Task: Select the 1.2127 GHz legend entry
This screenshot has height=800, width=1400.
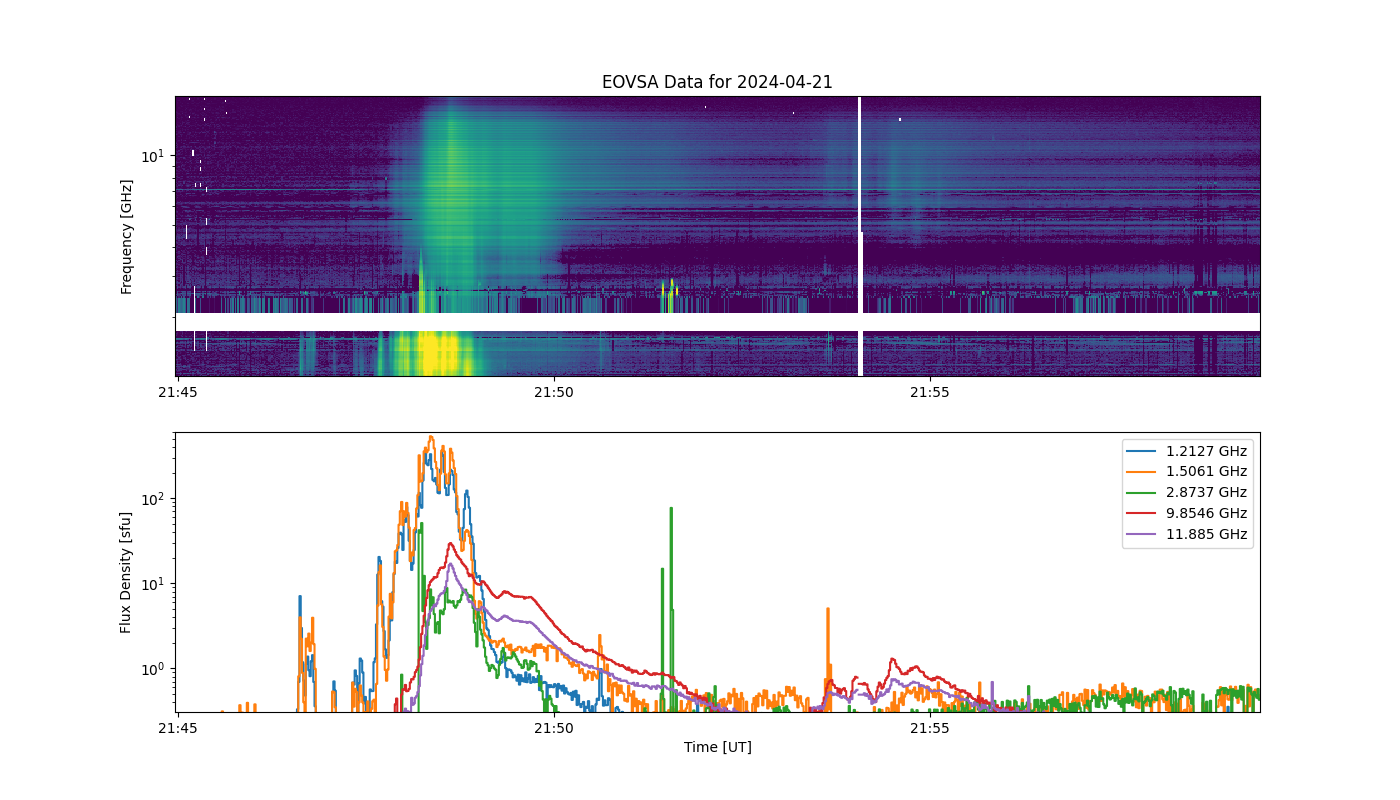Action: point(1188,451)
